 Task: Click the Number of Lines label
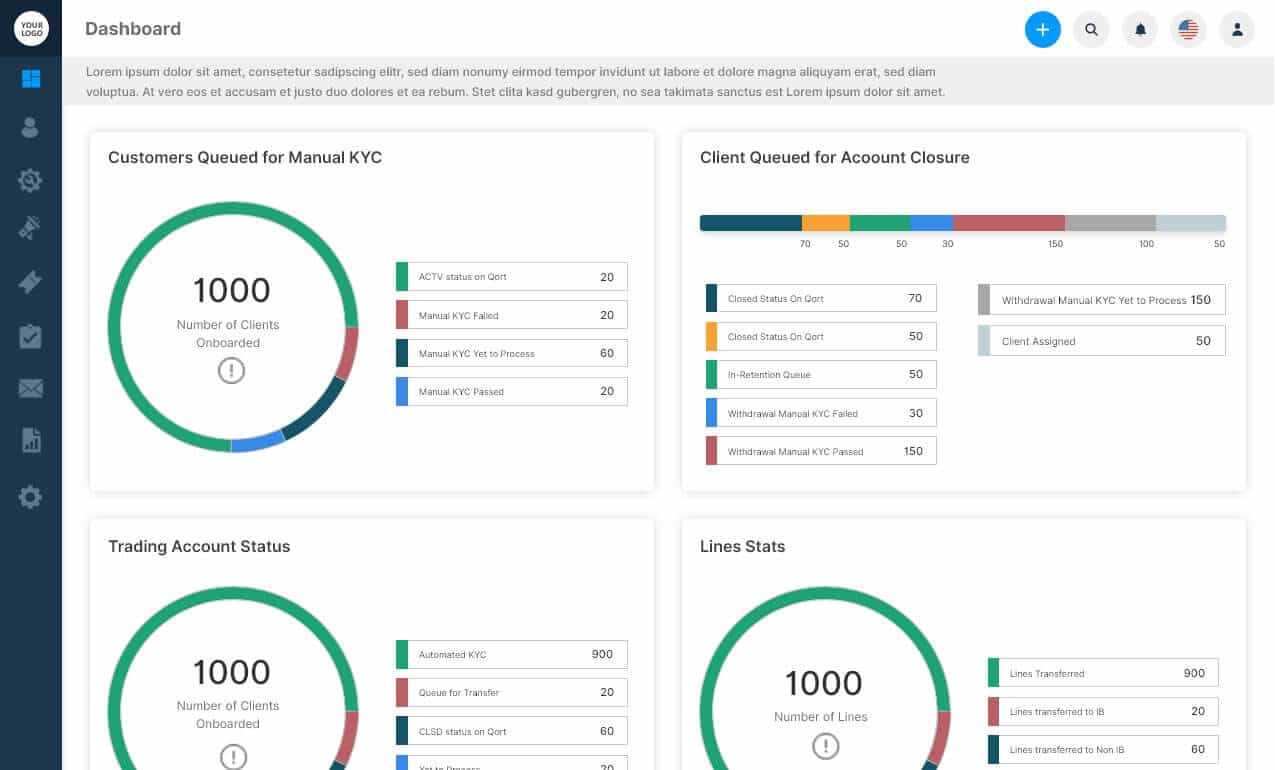(x=821, y=716)
